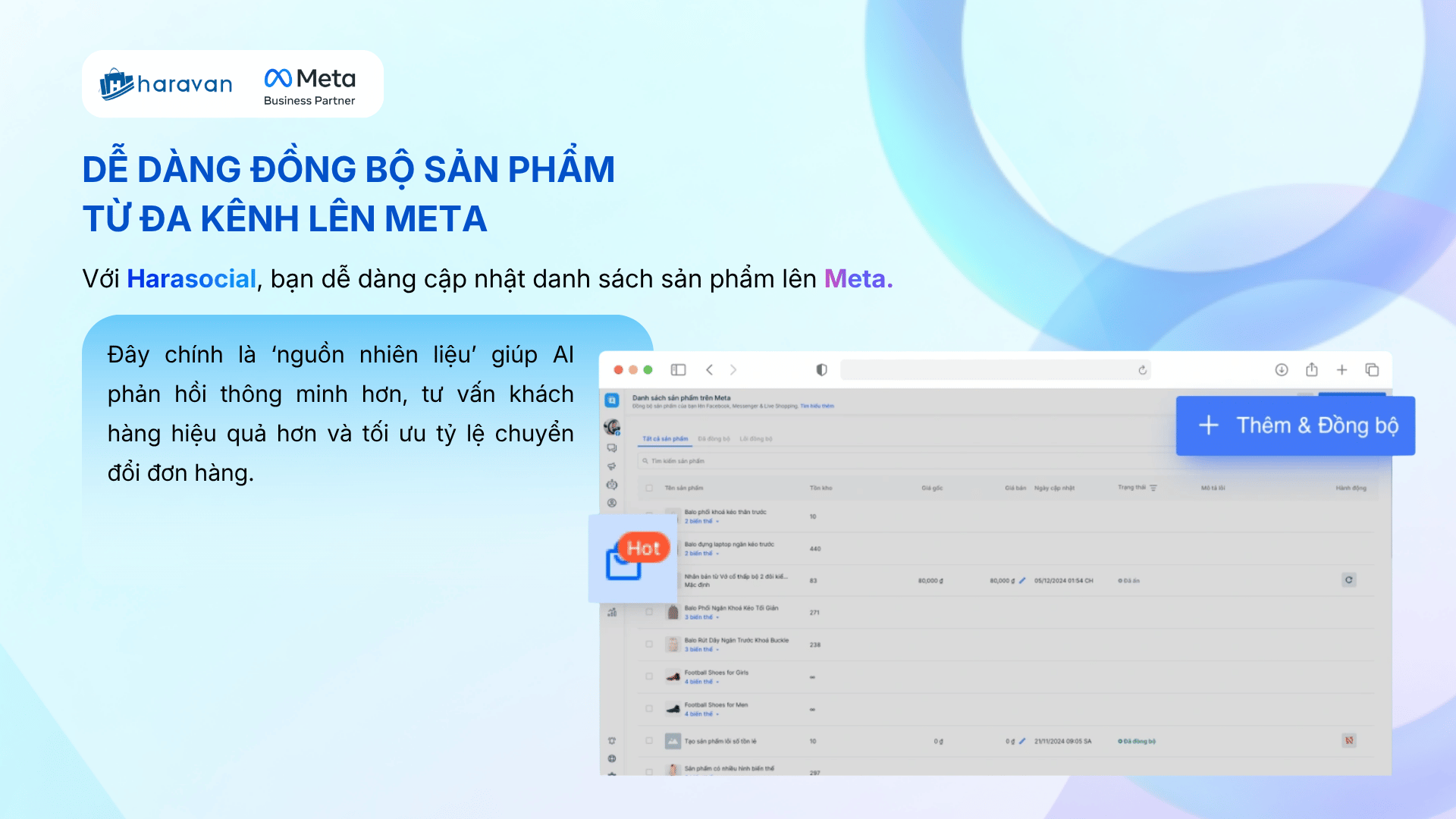Image resolution: width=1456 pixels, height=819 pixels.
Task: Click resync icon for Nhân bản từ Vớ row
Action: point(1349,580)
